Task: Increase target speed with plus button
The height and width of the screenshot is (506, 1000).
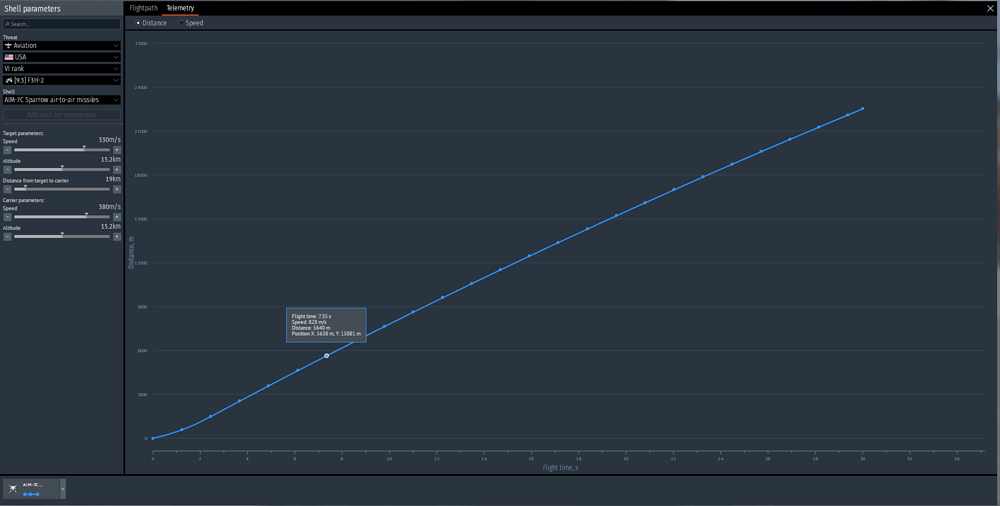Action: coord(117,150)
